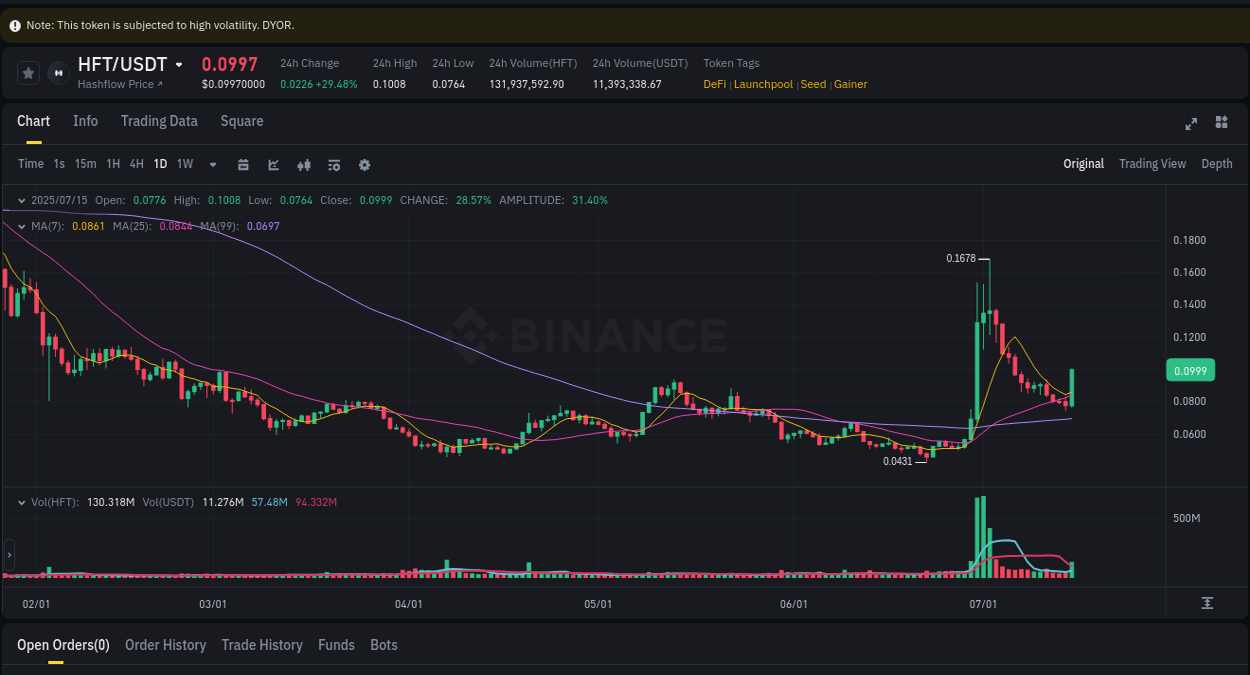Toggle the favorite star for HFT/USDT
Viewport: 1250px width, 675px height.
pyautogui.click(x=28, y=72)
